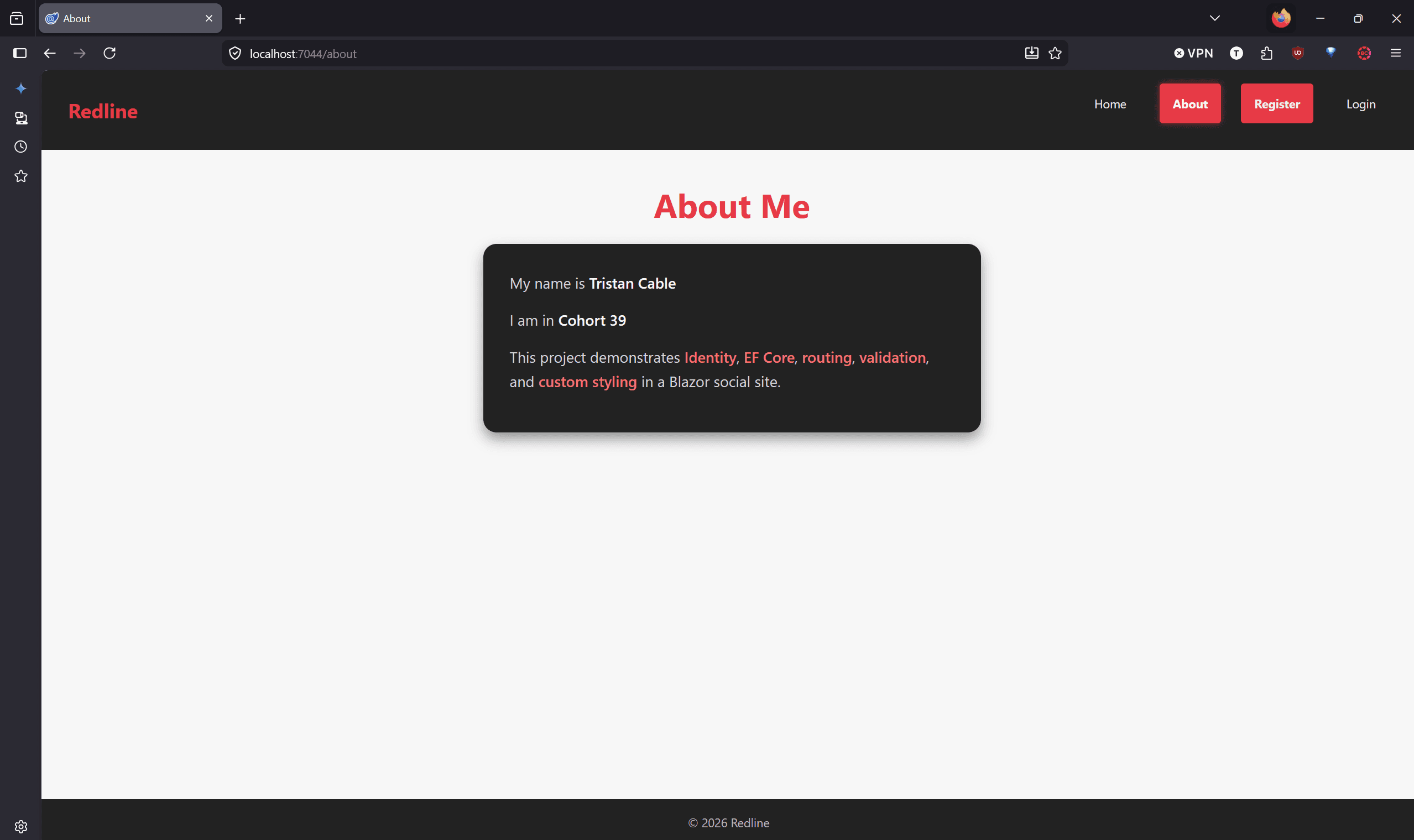Click the Firefox account avatar icon
Screen dimensions: 1414x840
[1281, 18]
